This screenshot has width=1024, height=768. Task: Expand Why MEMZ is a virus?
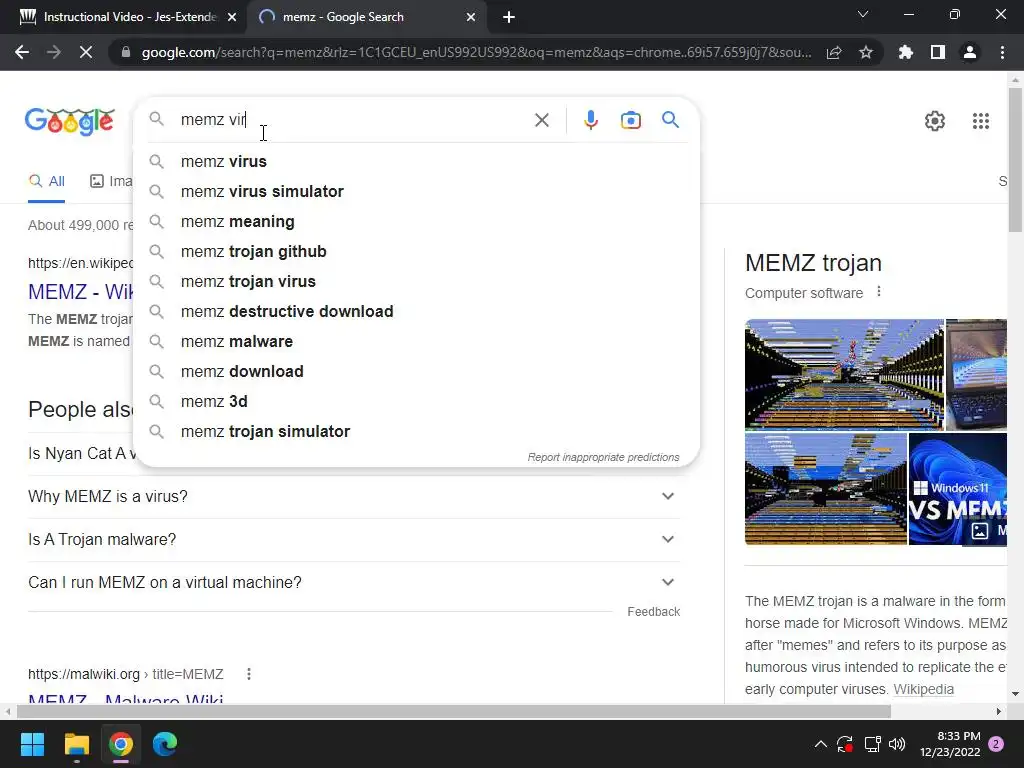pos(353,496)
